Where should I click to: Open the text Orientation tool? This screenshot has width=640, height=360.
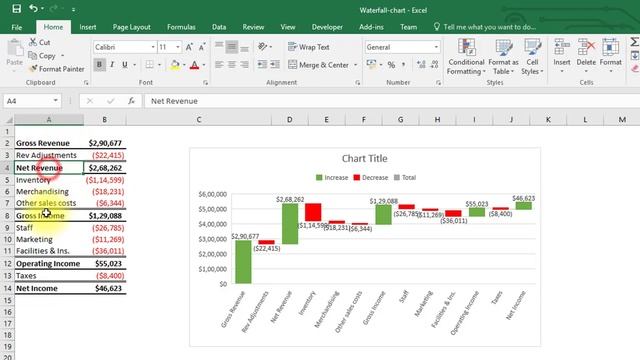click(x=263, y=47)
